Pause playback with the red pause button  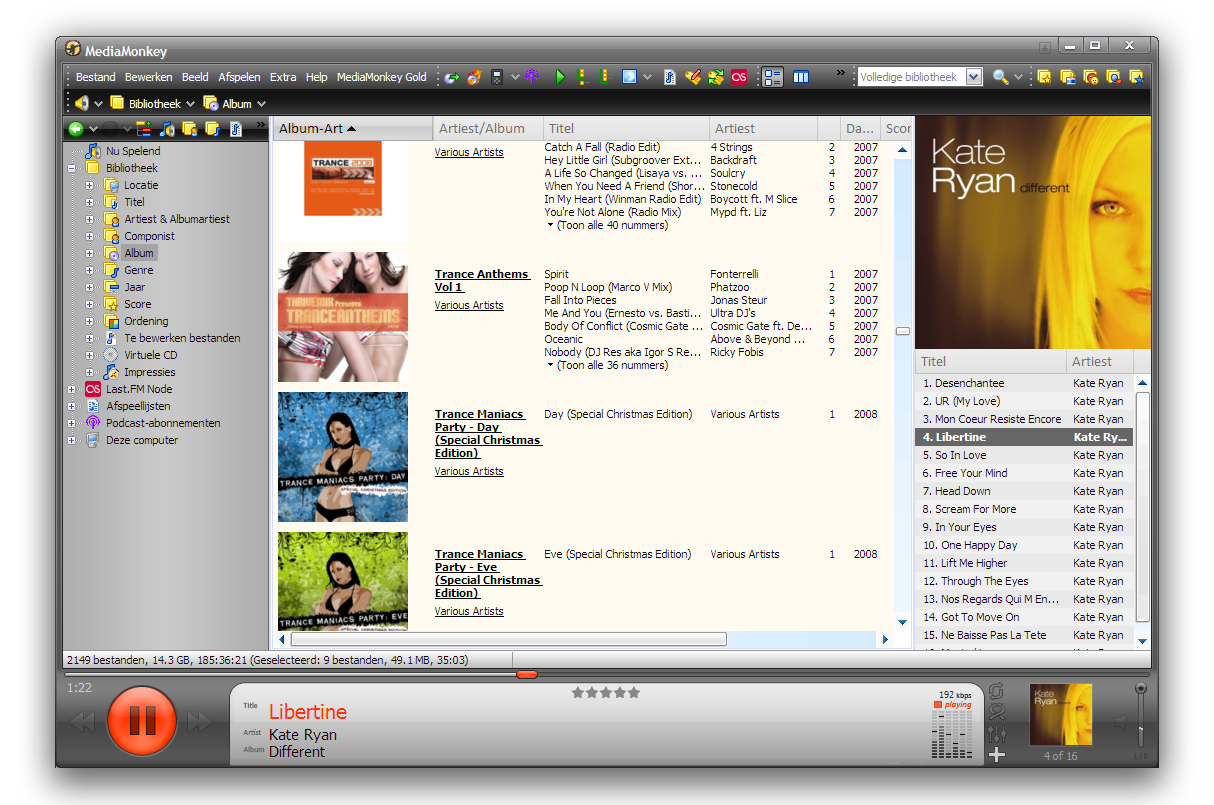(141, 720)
